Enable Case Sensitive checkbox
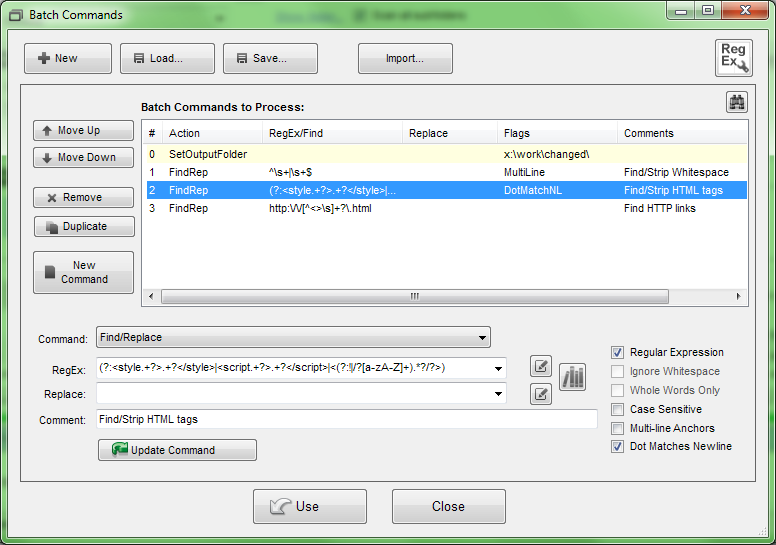Image resolution: width=776 pixels, height=545 pixels. [x=617, y=409]
